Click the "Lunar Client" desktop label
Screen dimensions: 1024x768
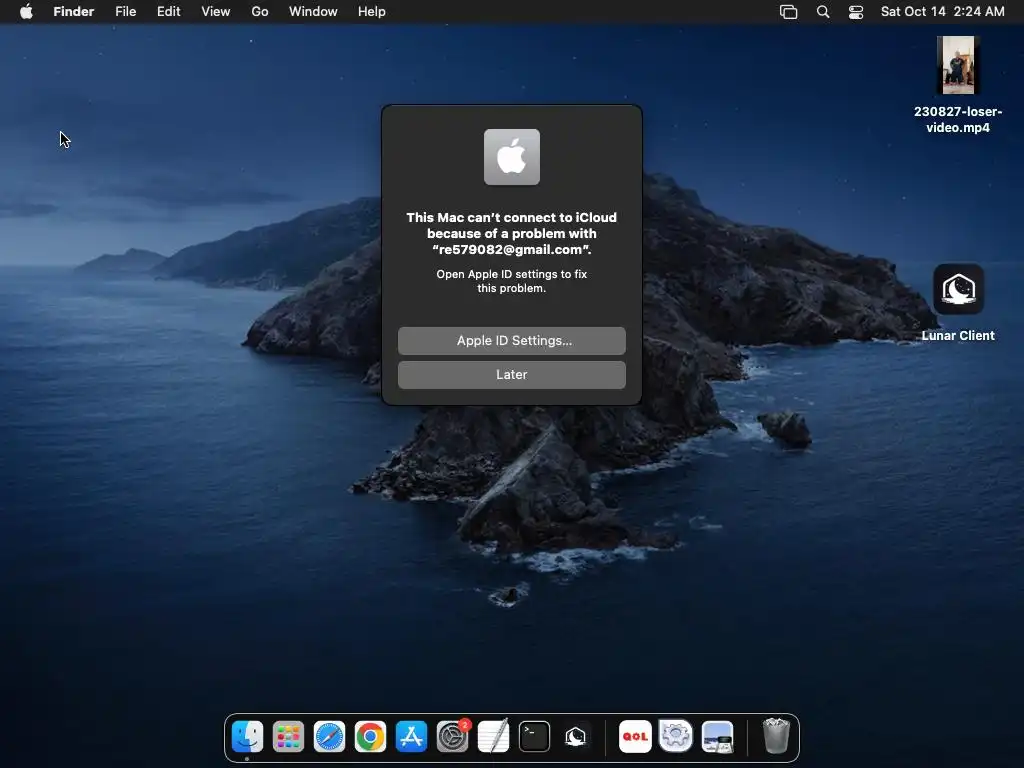pos(958,336)
